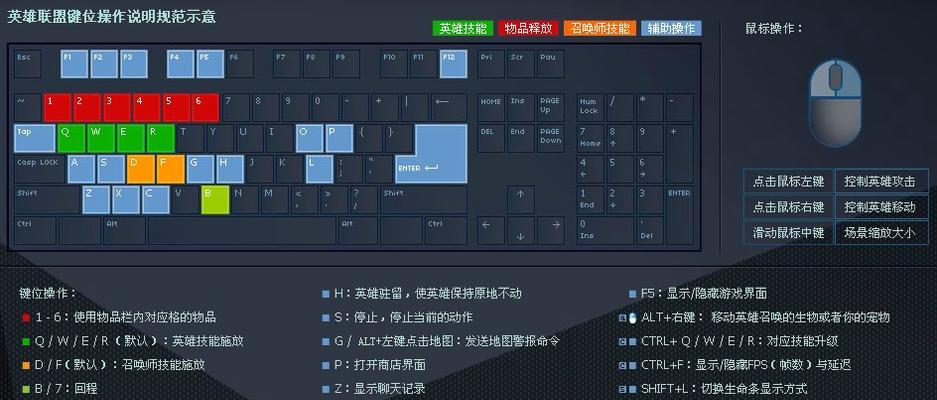This screenshot has height=400, width=937.
Task: Select the green 英雄技能 legend tag
Action: click(463, 28)
